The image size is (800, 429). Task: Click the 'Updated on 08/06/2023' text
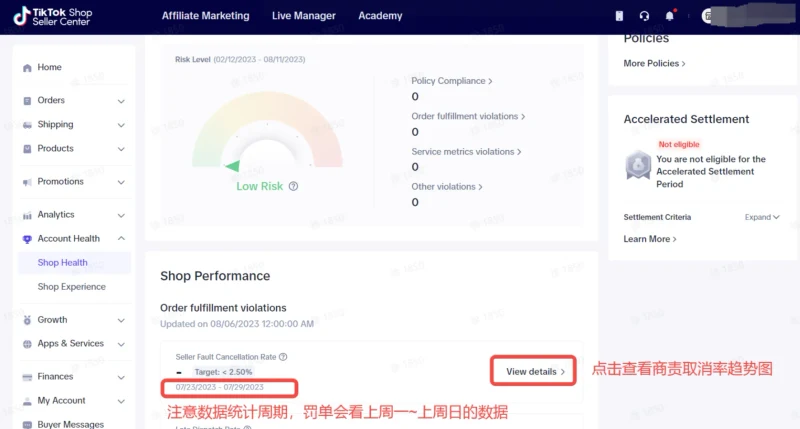coord(237,324)
